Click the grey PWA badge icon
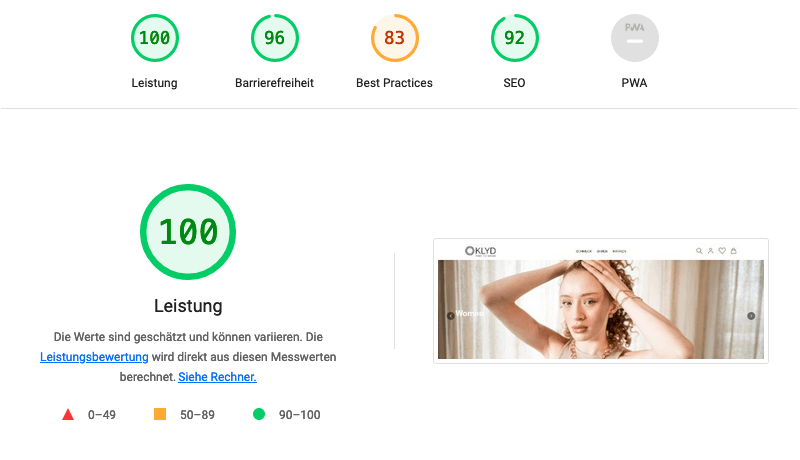This screenshot has height=460, width=800. pyautogui.click(x=634, y=39)
